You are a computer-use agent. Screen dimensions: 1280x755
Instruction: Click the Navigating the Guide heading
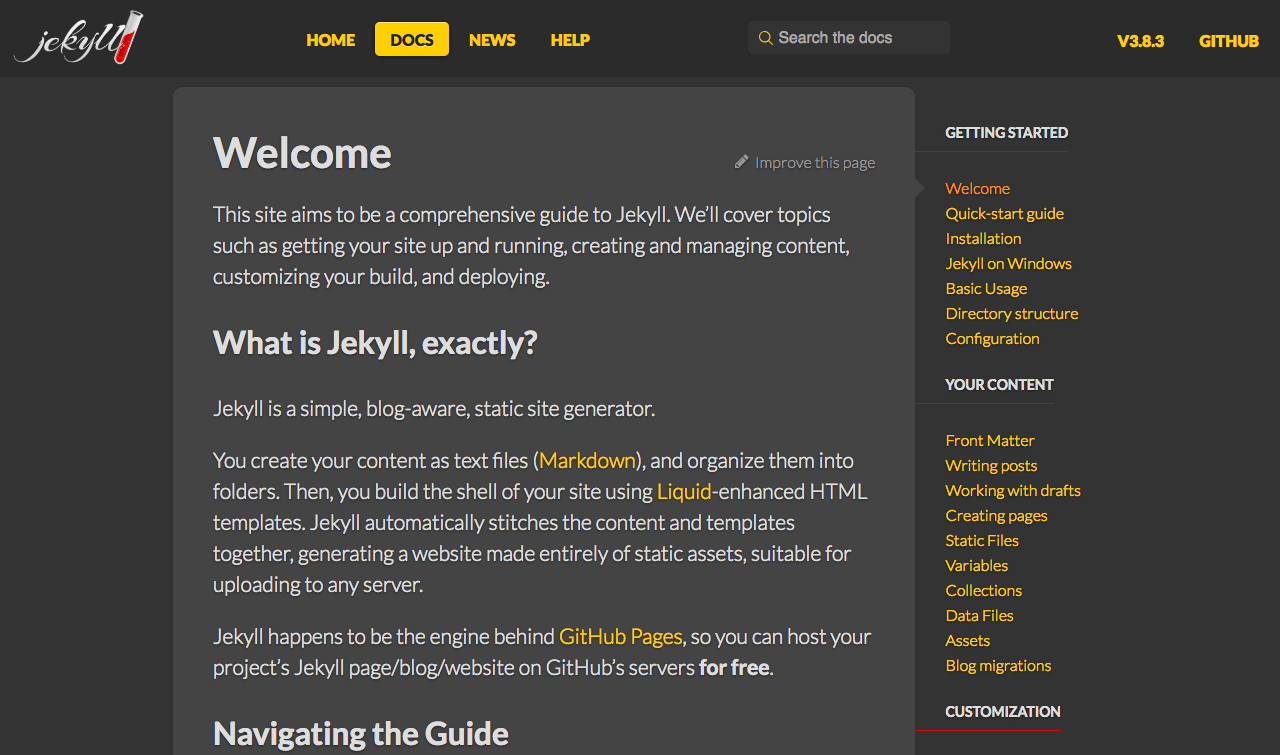361,734
